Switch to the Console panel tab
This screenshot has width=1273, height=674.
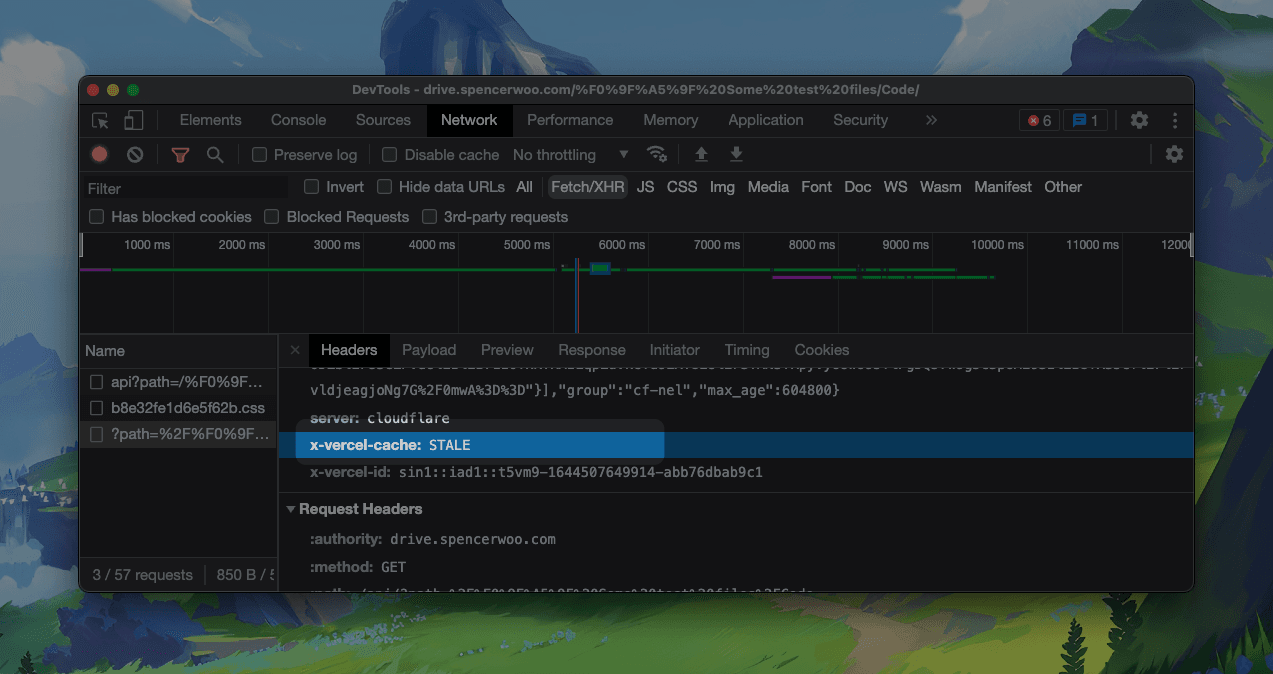pos(298,120)
